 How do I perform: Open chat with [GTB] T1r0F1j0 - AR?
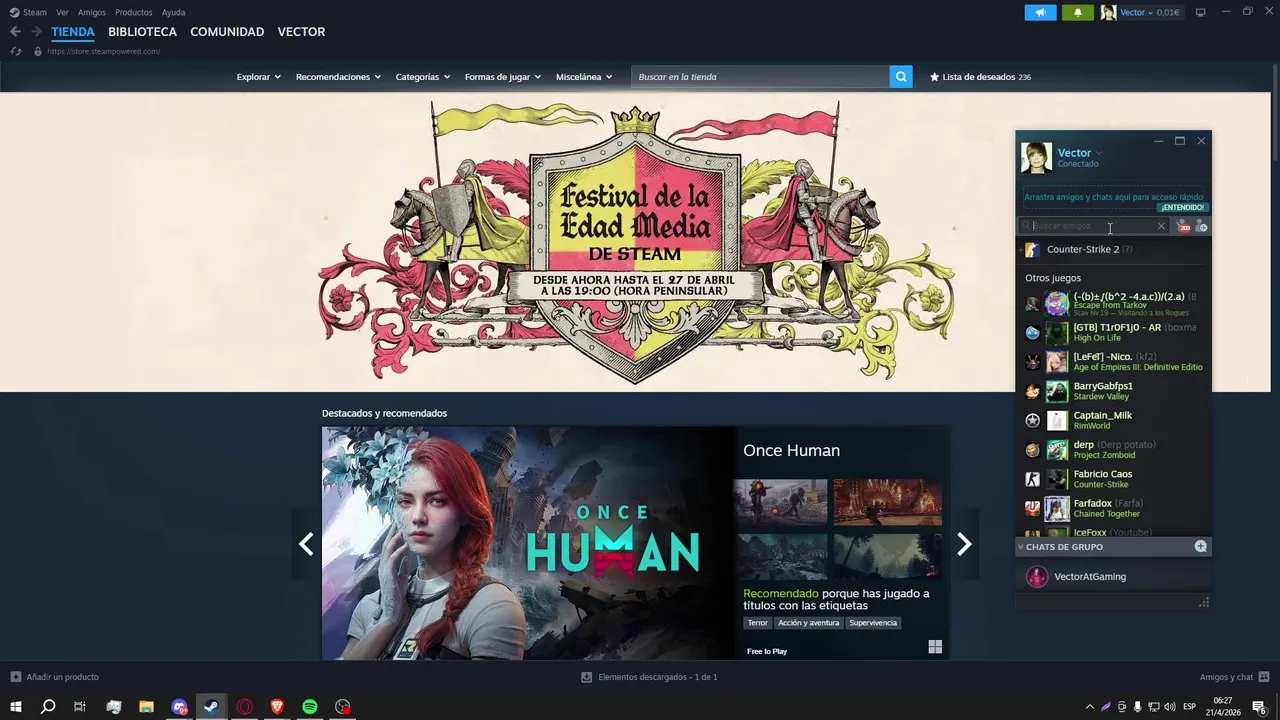(1114, 332)
